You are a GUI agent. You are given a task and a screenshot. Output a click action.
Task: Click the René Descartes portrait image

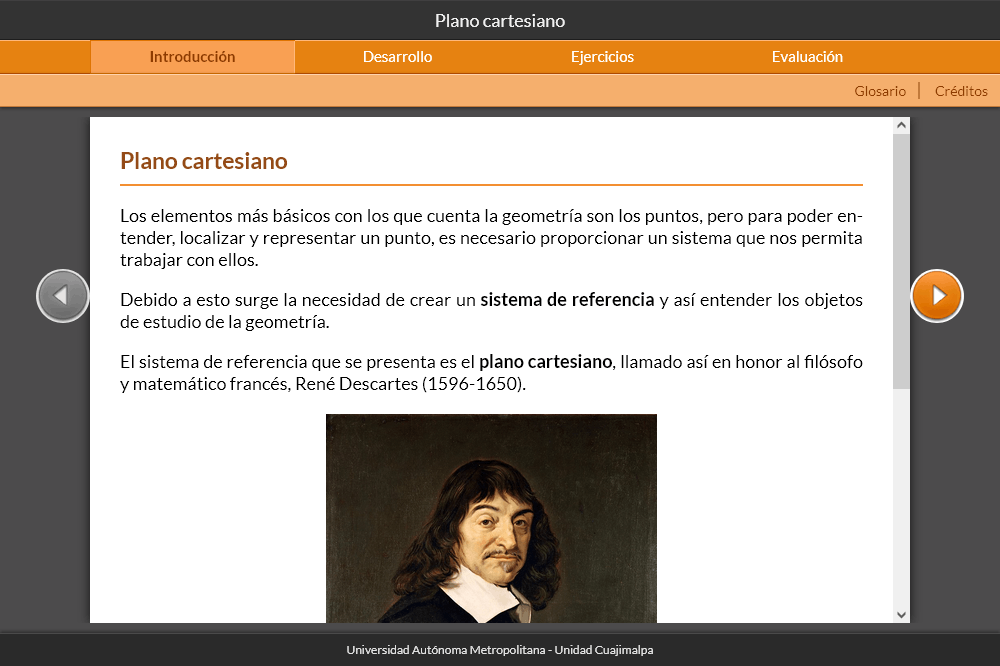coord(491,518)
